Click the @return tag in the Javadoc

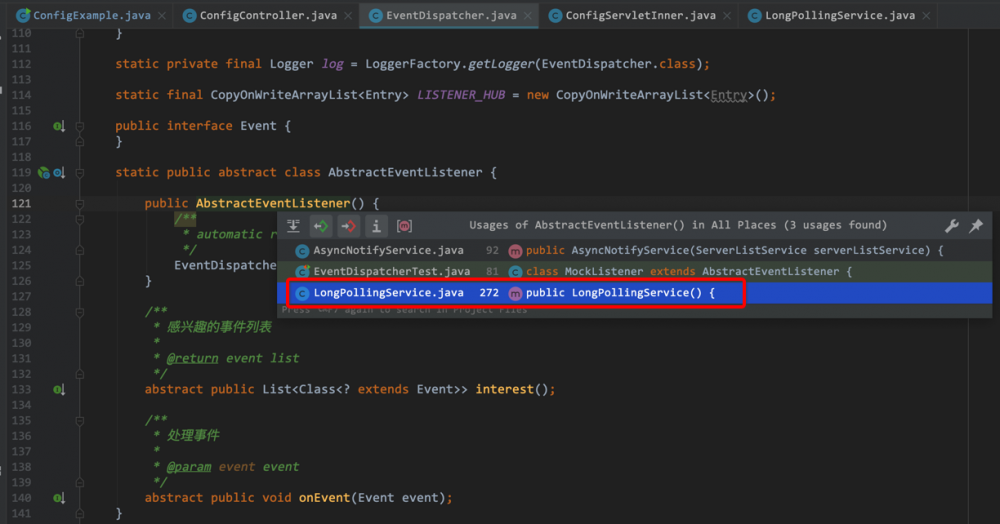click(193, 358)
